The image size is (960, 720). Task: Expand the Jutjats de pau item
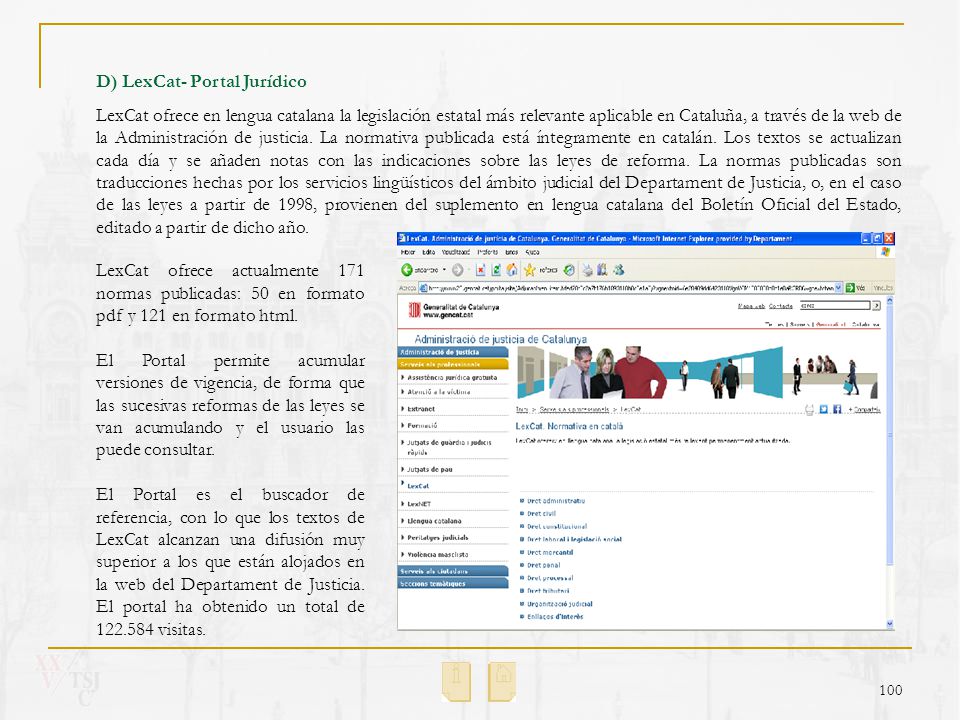click(x=429, y=469)
